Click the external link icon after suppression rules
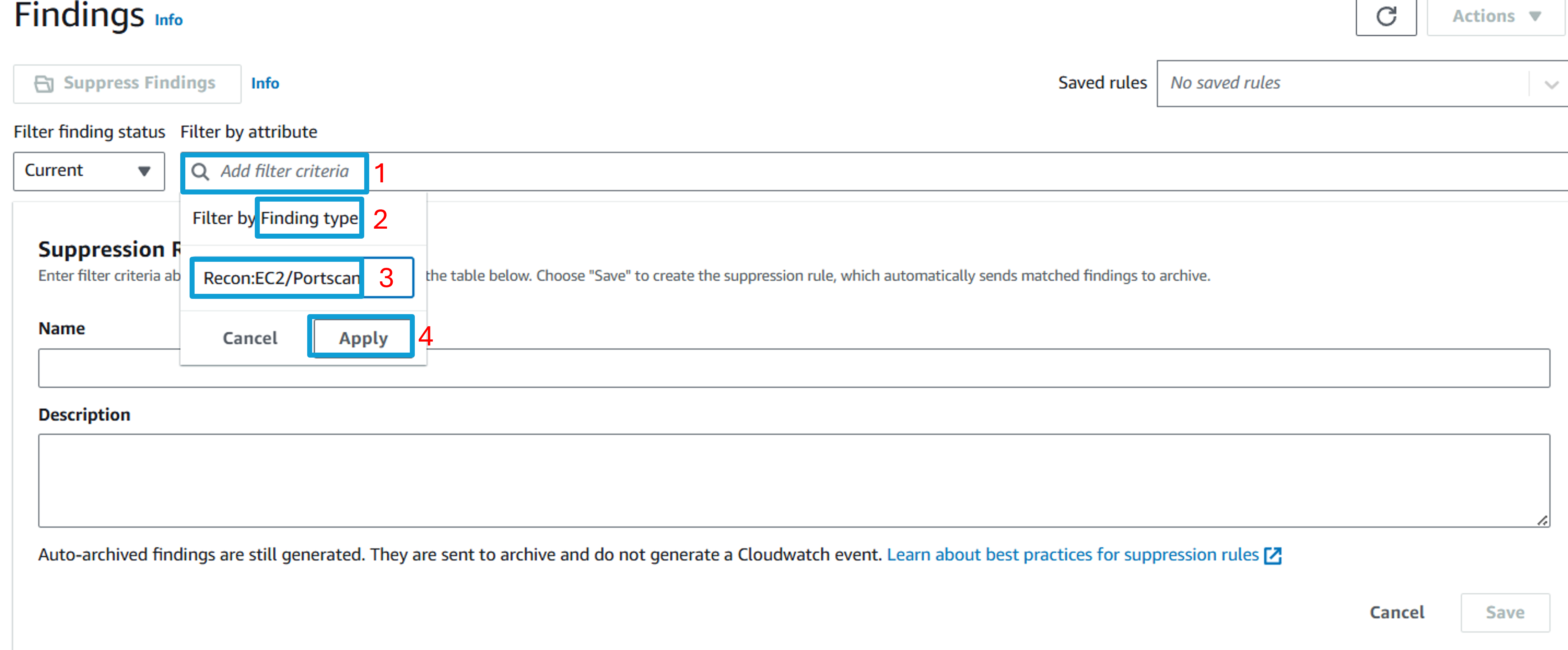This screenshot has width=1568, height=650. 1273,556
